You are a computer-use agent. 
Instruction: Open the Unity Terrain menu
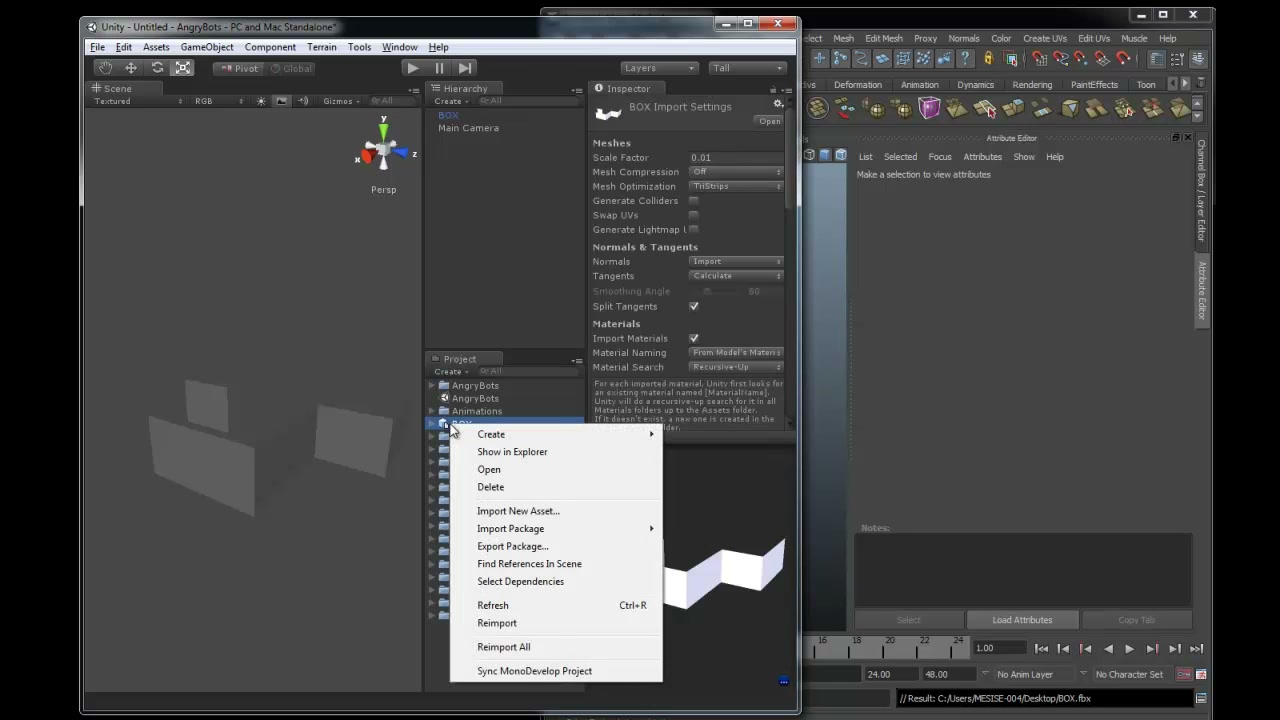pyautogui.click(x=322, y=47)
